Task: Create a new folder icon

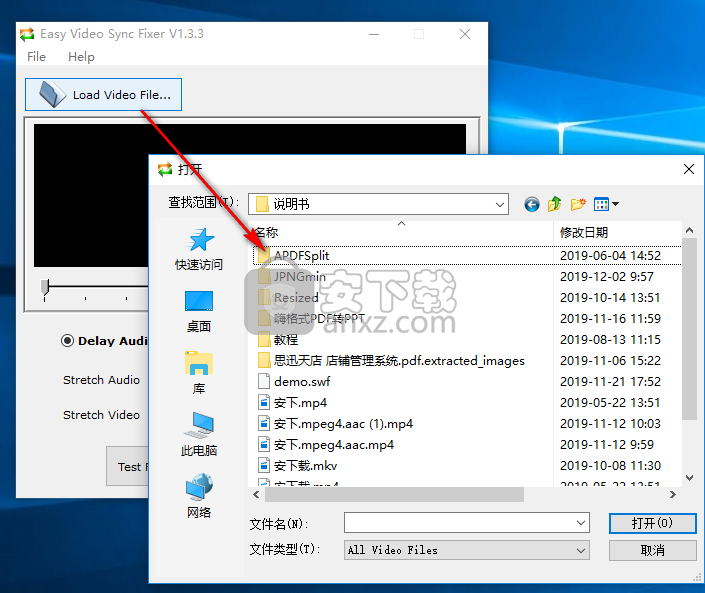Action: 578,204
